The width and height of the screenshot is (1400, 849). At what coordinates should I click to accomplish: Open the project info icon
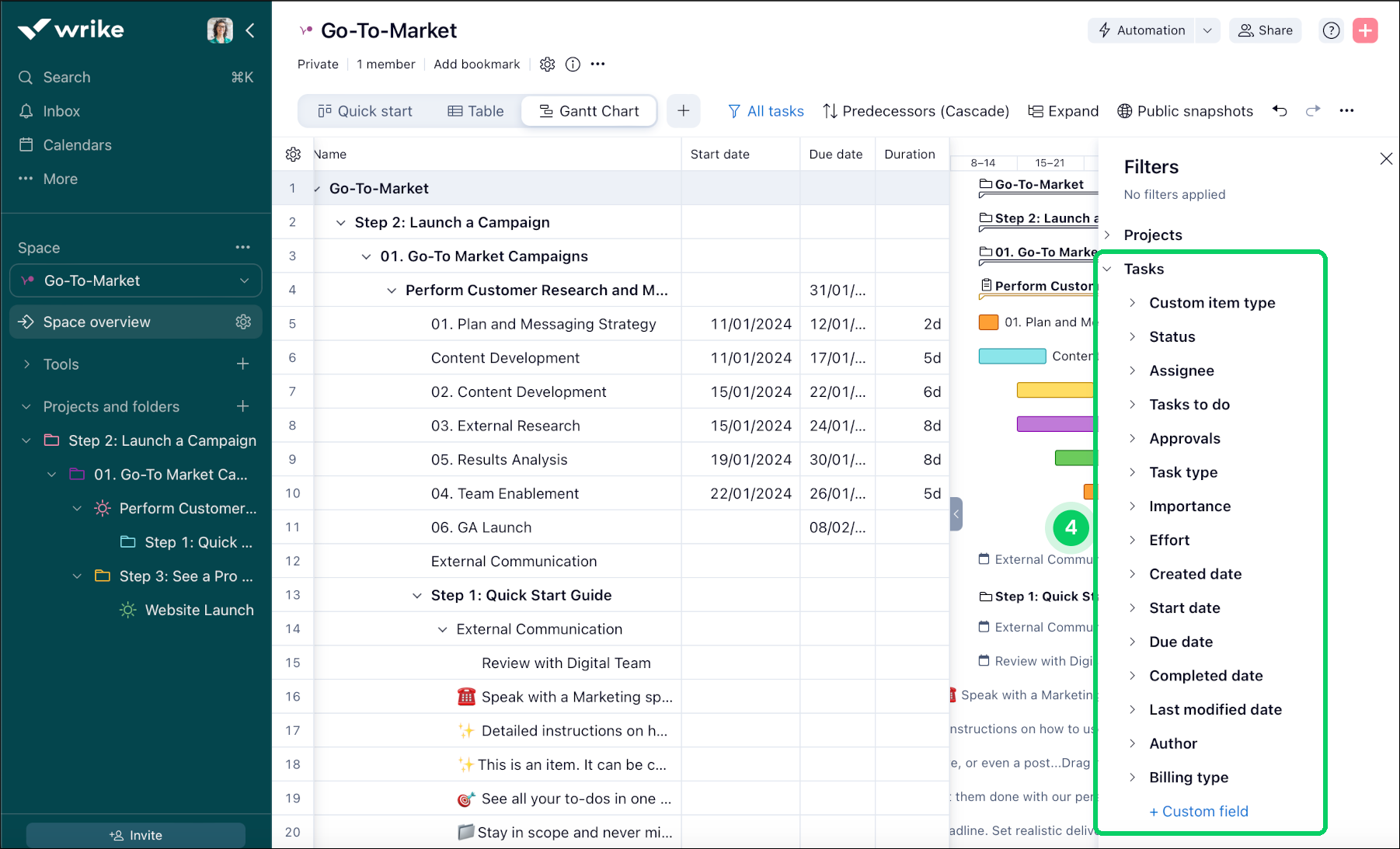coord(573,64)
